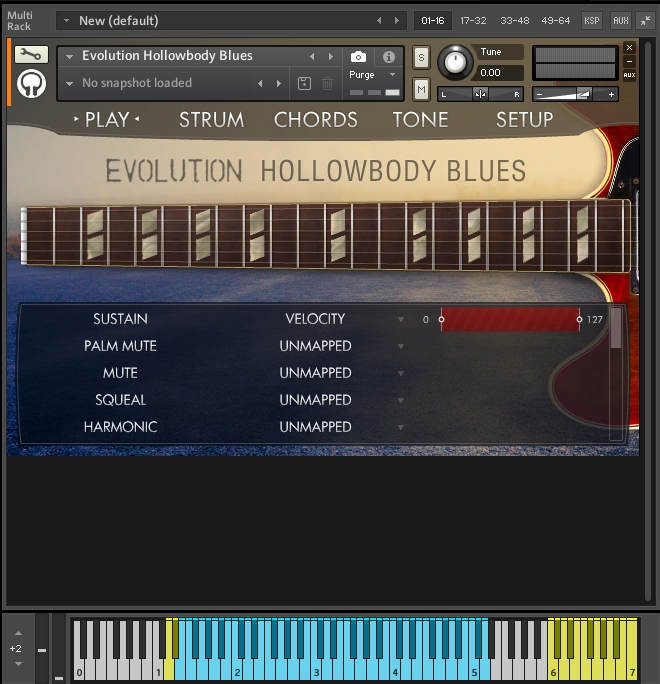Open the Sustain VELOCITY mapping dropdown
The image size is (660, 684).
tap(401, 319)
